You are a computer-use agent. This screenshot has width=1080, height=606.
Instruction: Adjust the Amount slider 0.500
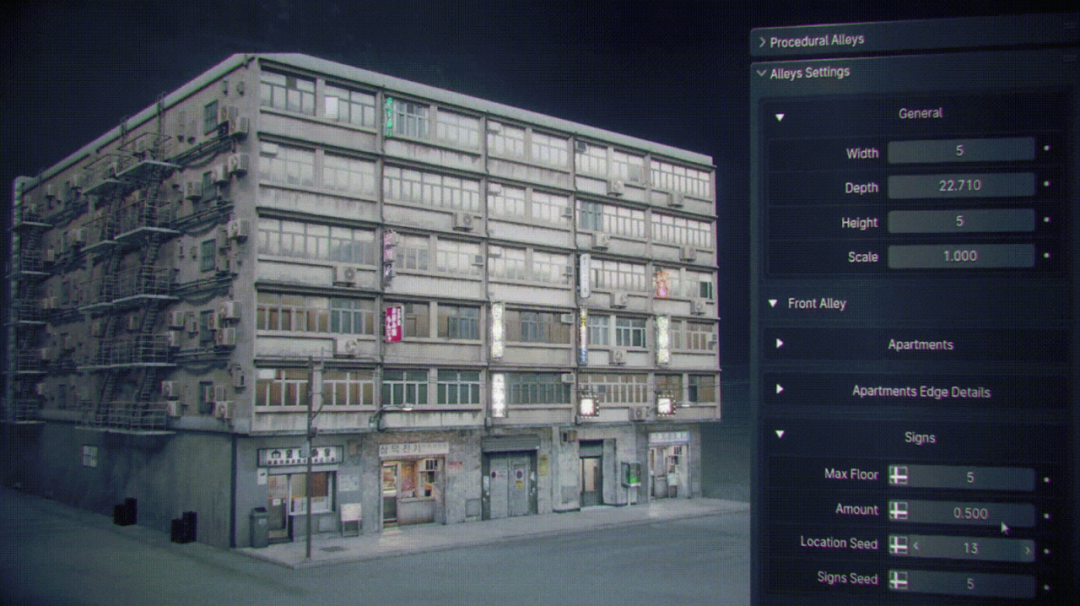(x=971, y=513)
